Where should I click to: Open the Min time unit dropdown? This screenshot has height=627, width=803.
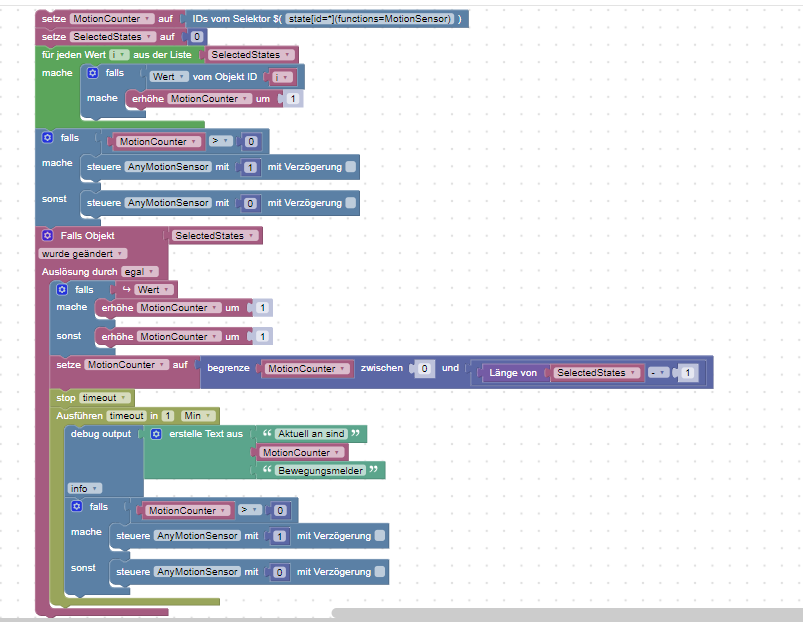(199, 415)
